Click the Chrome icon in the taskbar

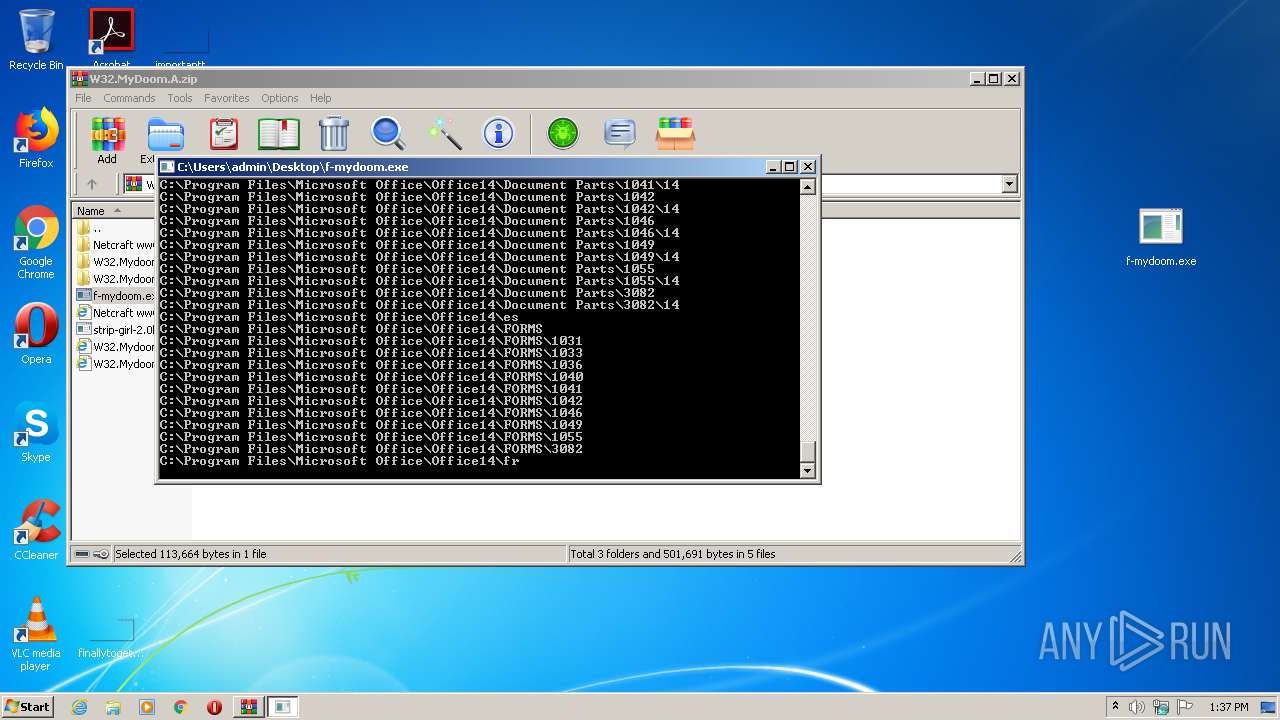(181, 707)
